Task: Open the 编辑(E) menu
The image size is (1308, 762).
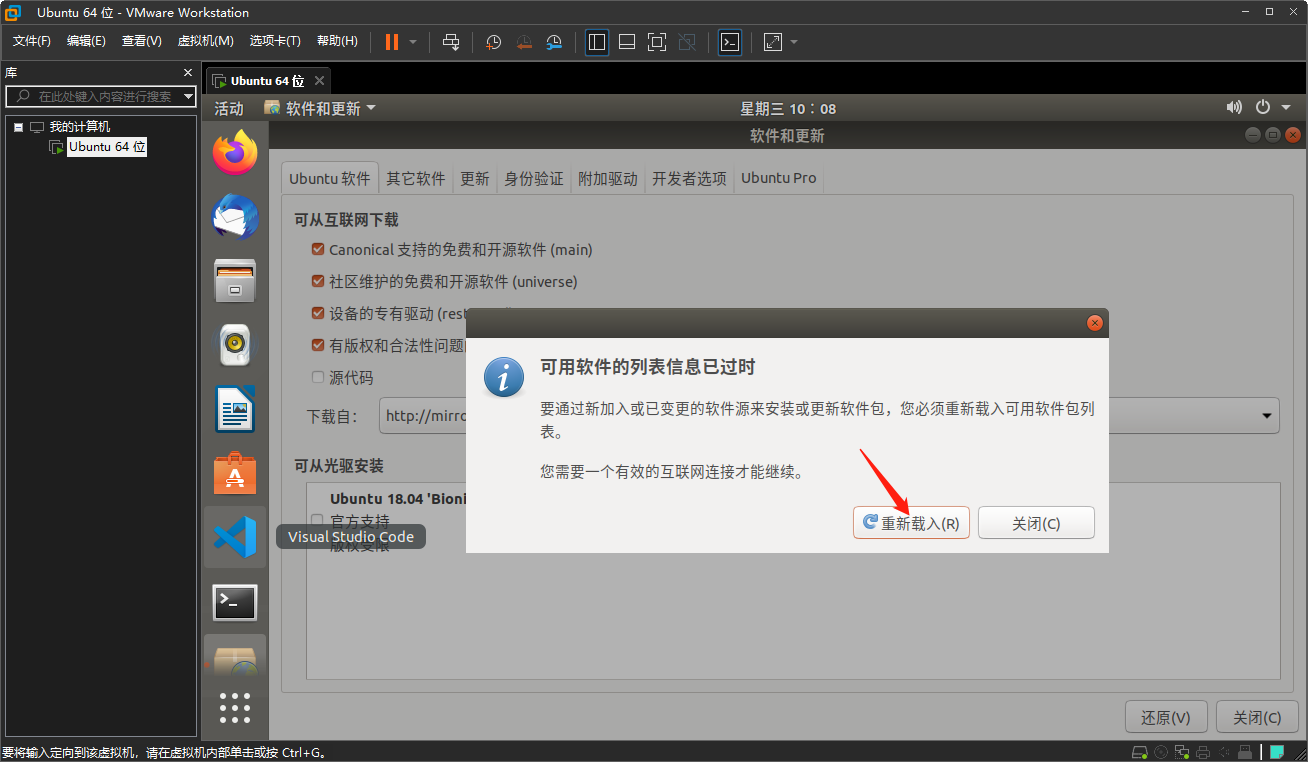Action: [x=86, y=41]
